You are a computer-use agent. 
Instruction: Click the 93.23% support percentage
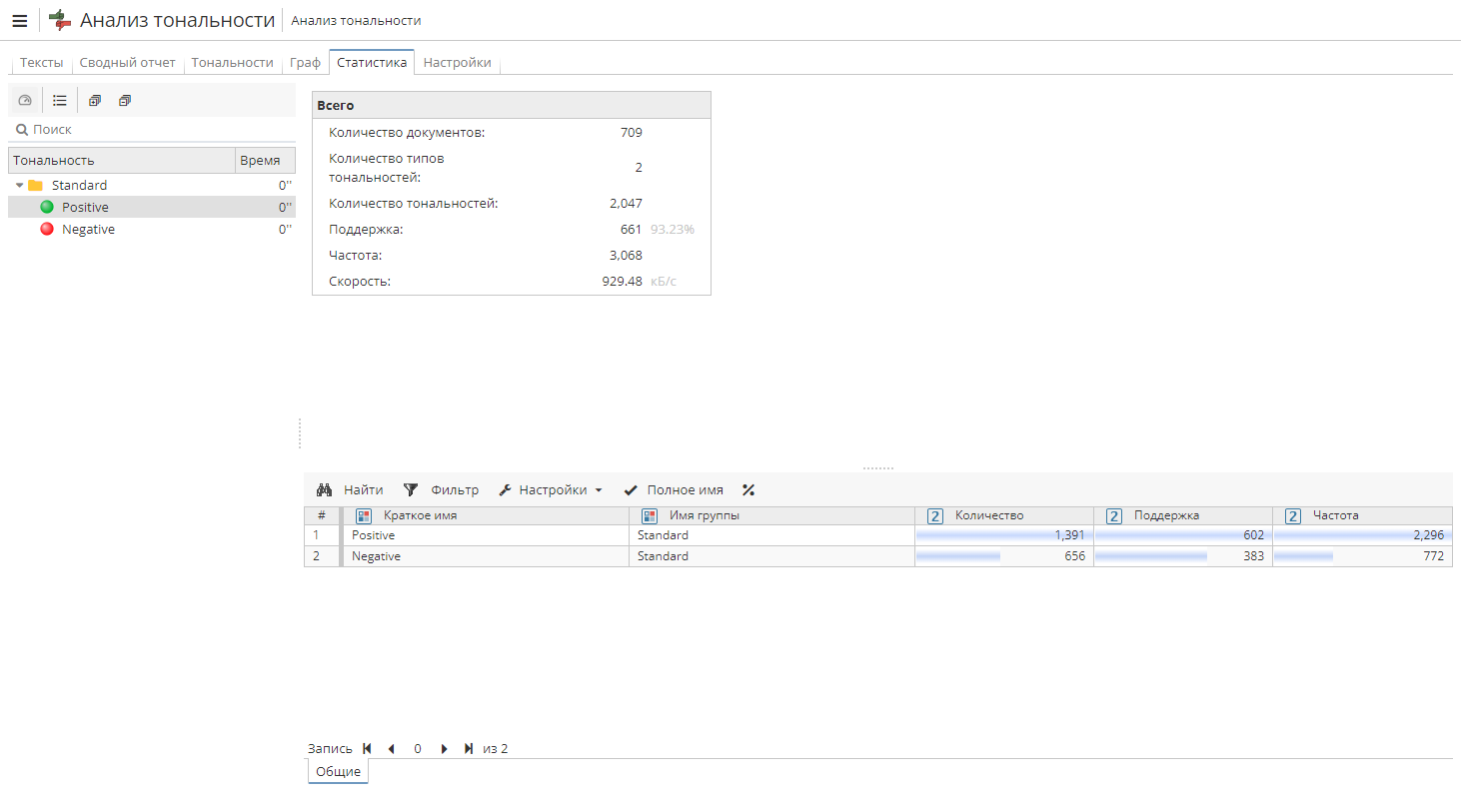(x=673, y=230)
